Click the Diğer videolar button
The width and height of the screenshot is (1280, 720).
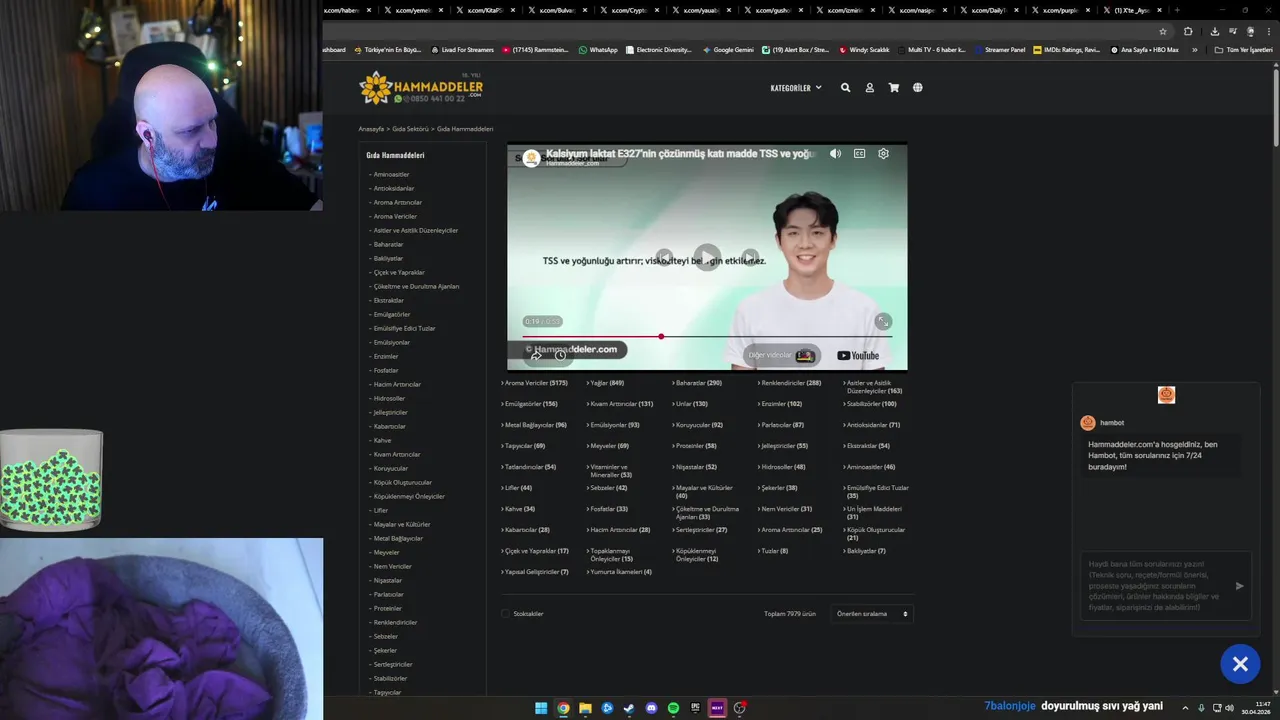tap(783, 355)
